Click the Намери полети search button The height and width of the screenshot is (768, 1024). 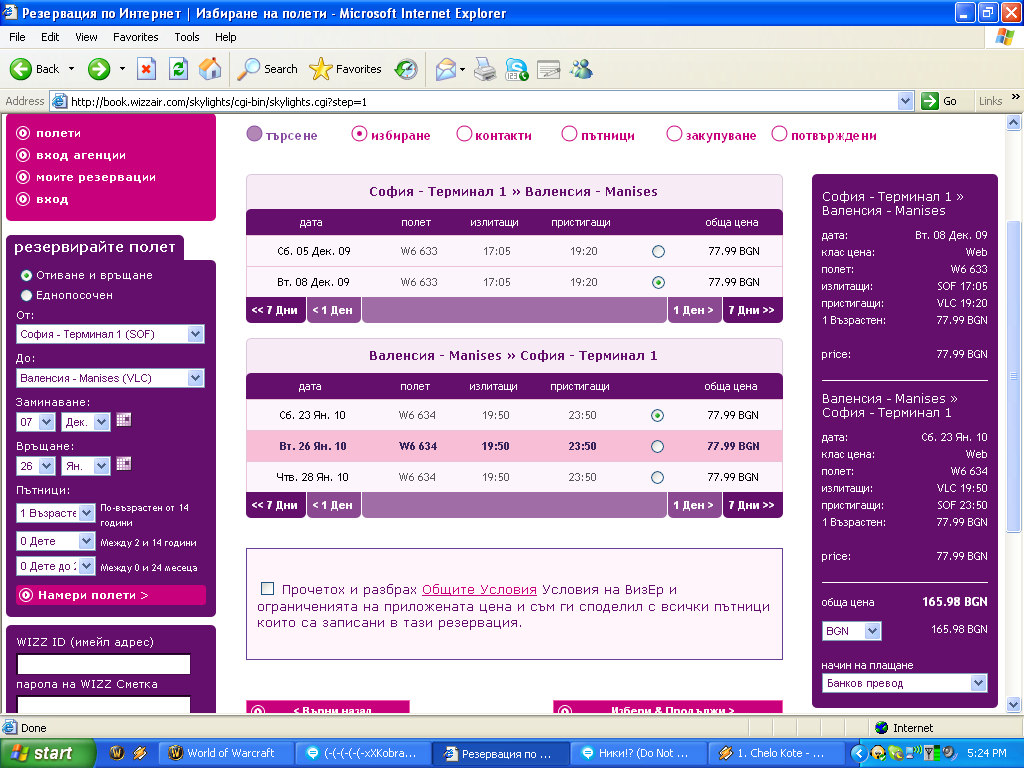(110, 595)
